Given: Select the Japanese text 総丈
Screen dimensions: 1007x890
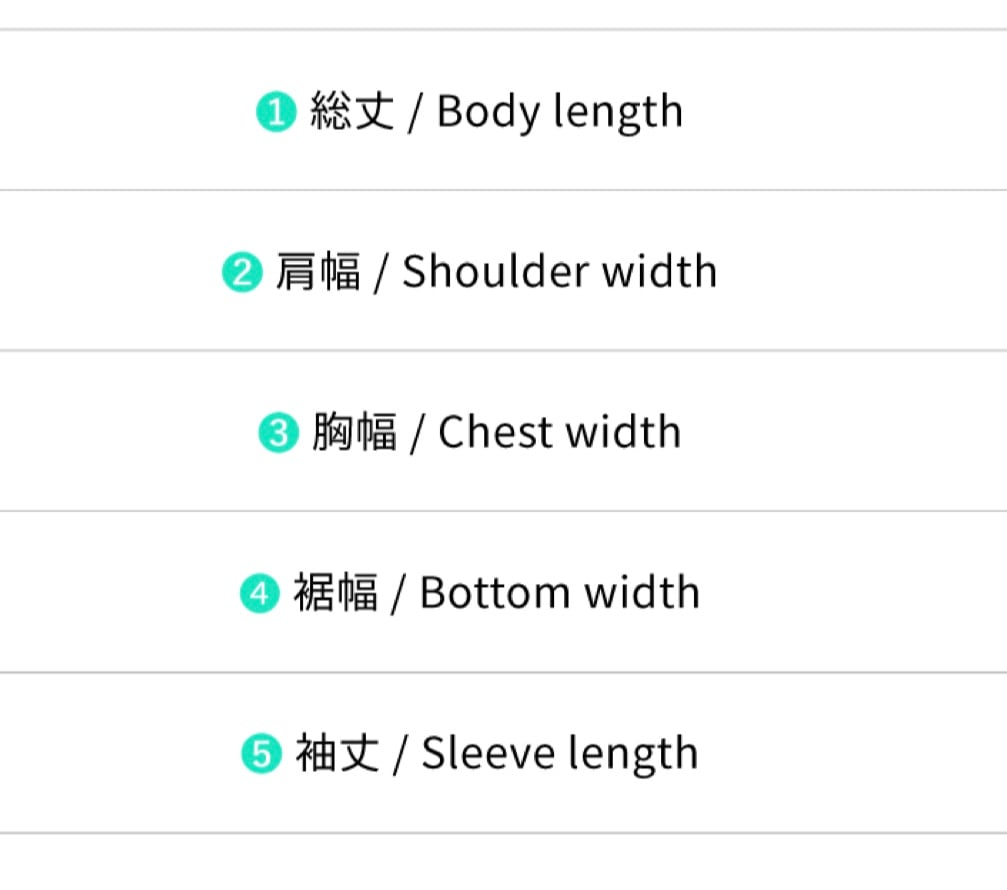Looking at the screenshot, I should [x=352, y=111].
